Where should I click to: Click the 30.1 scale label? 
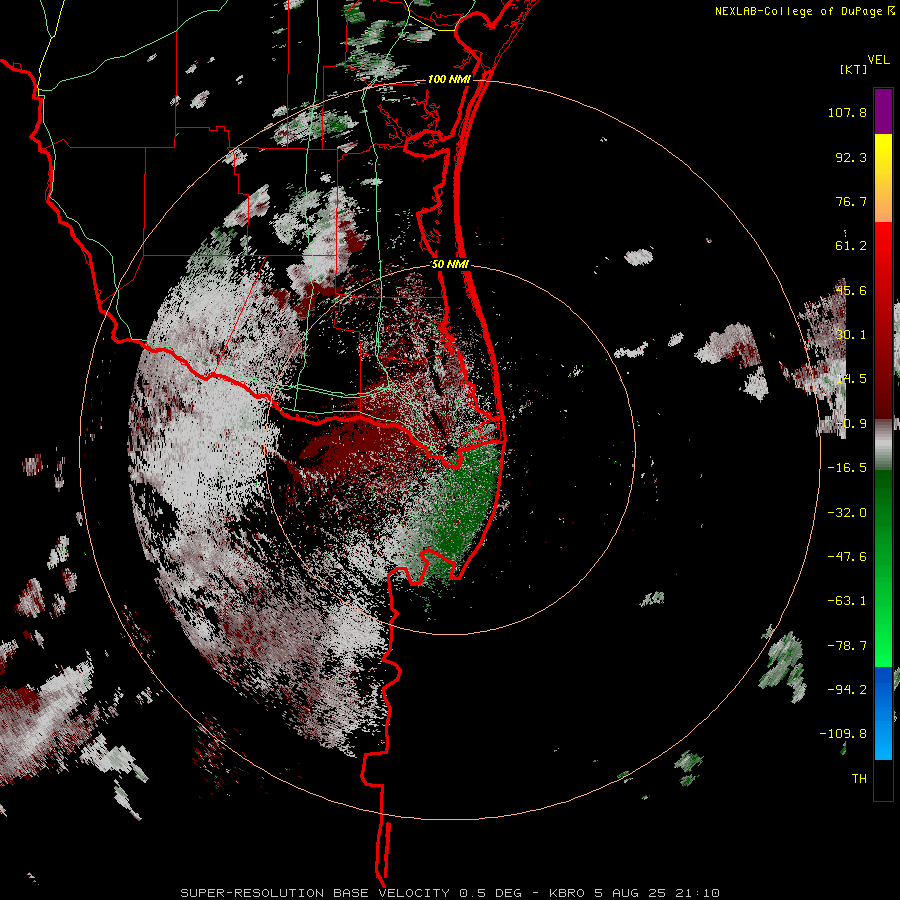[851, 335]
